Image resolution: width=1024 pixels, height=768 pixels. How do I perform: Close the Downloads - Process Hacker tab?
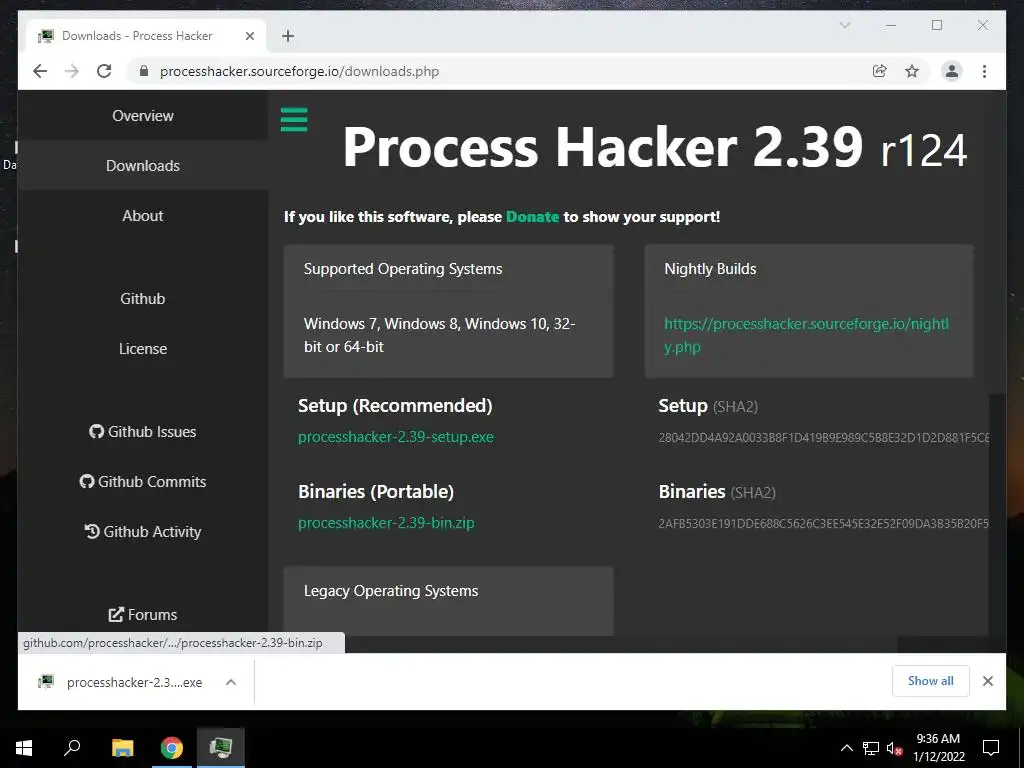click(x=249, y=36)
